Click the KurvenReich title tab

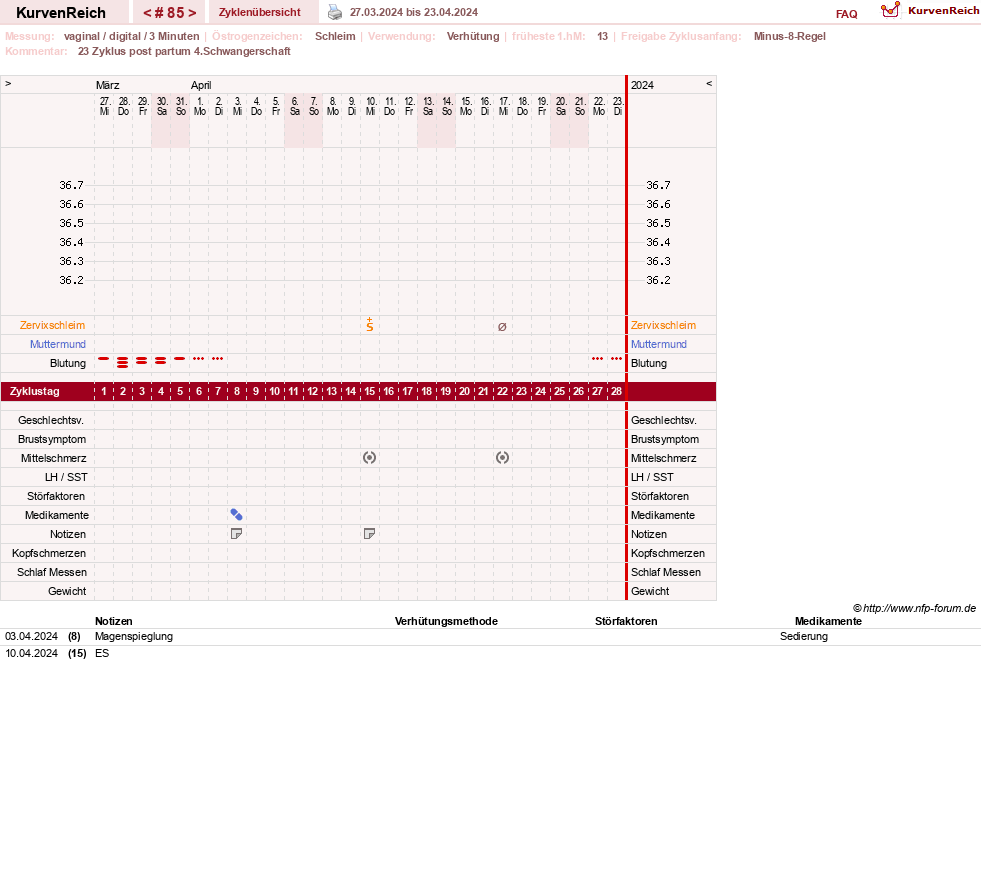pos(61,13)
